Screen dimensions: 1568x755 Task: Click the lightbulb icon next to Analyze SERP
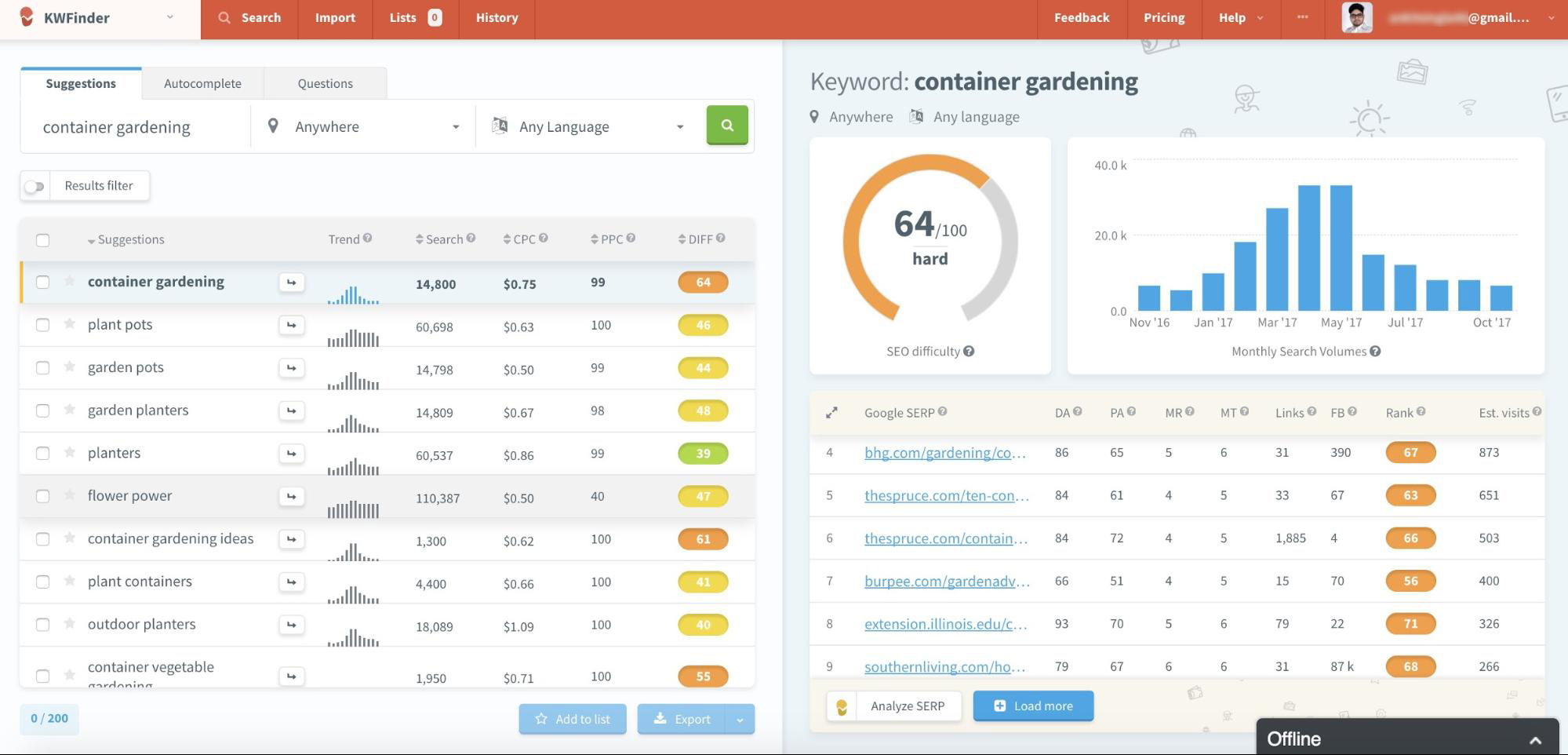pos(842,706)
